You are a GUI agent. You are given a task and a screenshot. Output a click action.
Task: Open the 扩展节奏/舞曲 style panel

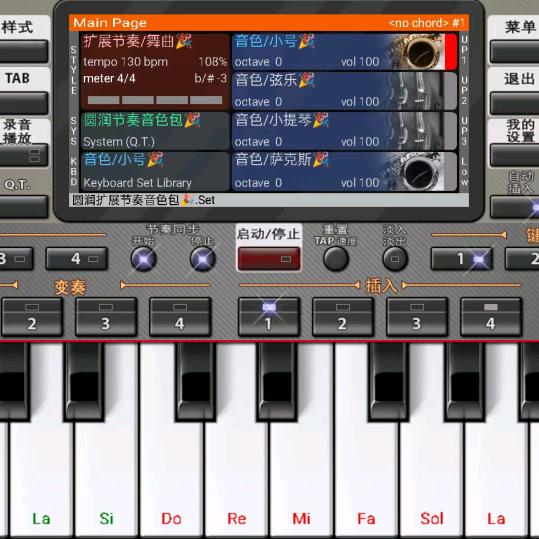coord(155,71)
